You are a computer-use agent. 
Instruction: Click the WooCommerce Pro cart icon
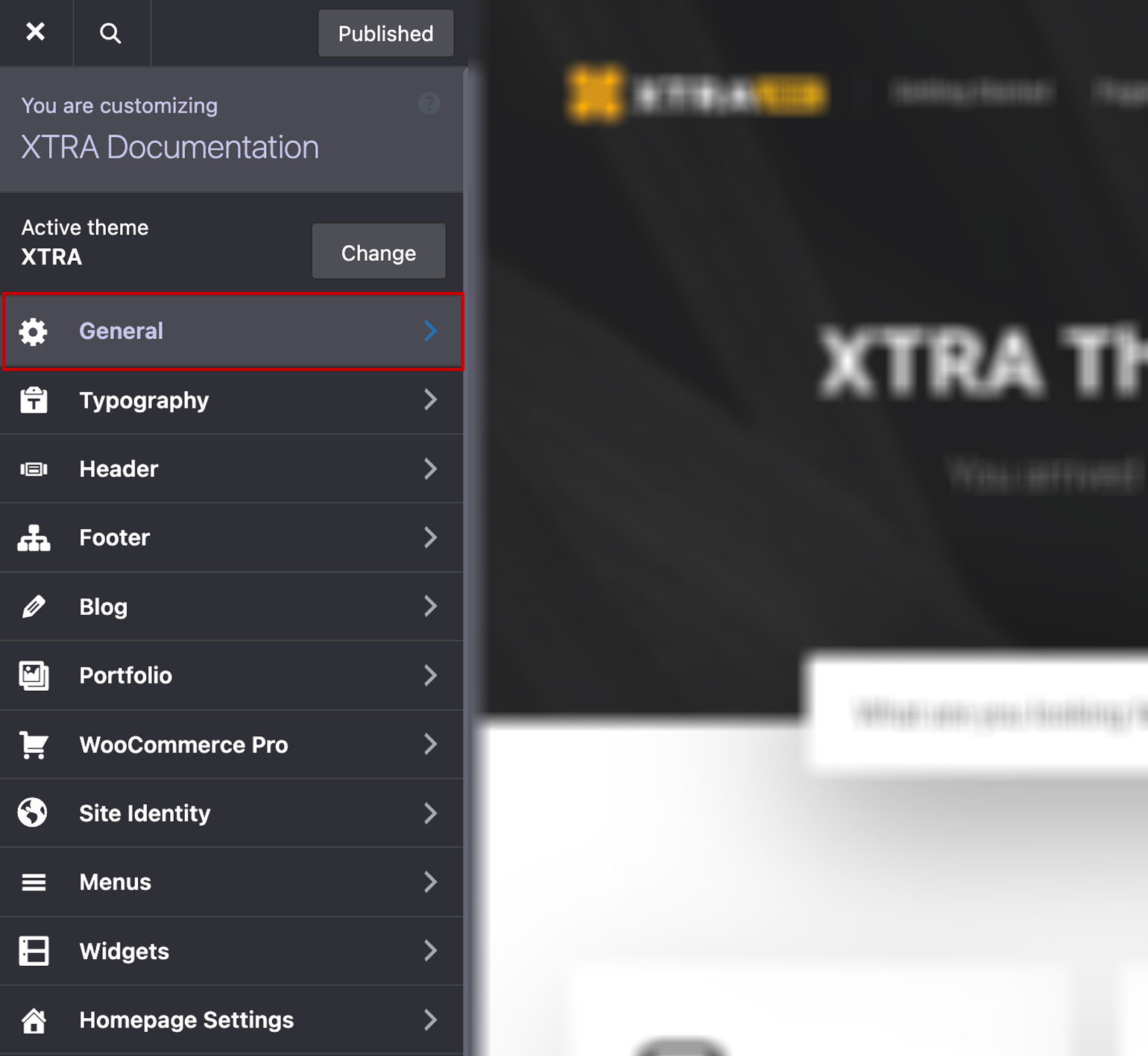click(34, 744)
